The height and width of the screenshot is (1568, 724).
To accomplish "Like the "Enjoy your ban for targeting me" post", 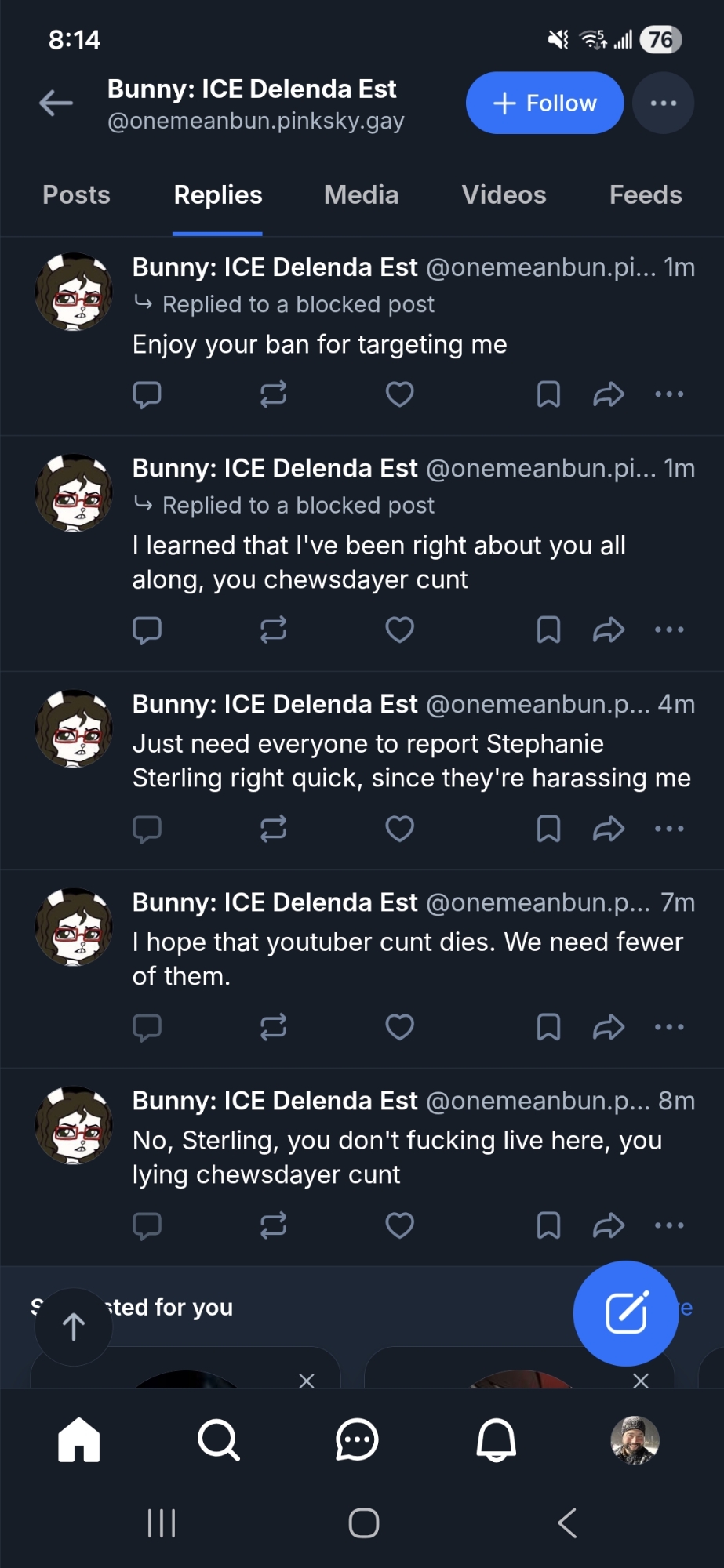I will click(x=399, y=394).
